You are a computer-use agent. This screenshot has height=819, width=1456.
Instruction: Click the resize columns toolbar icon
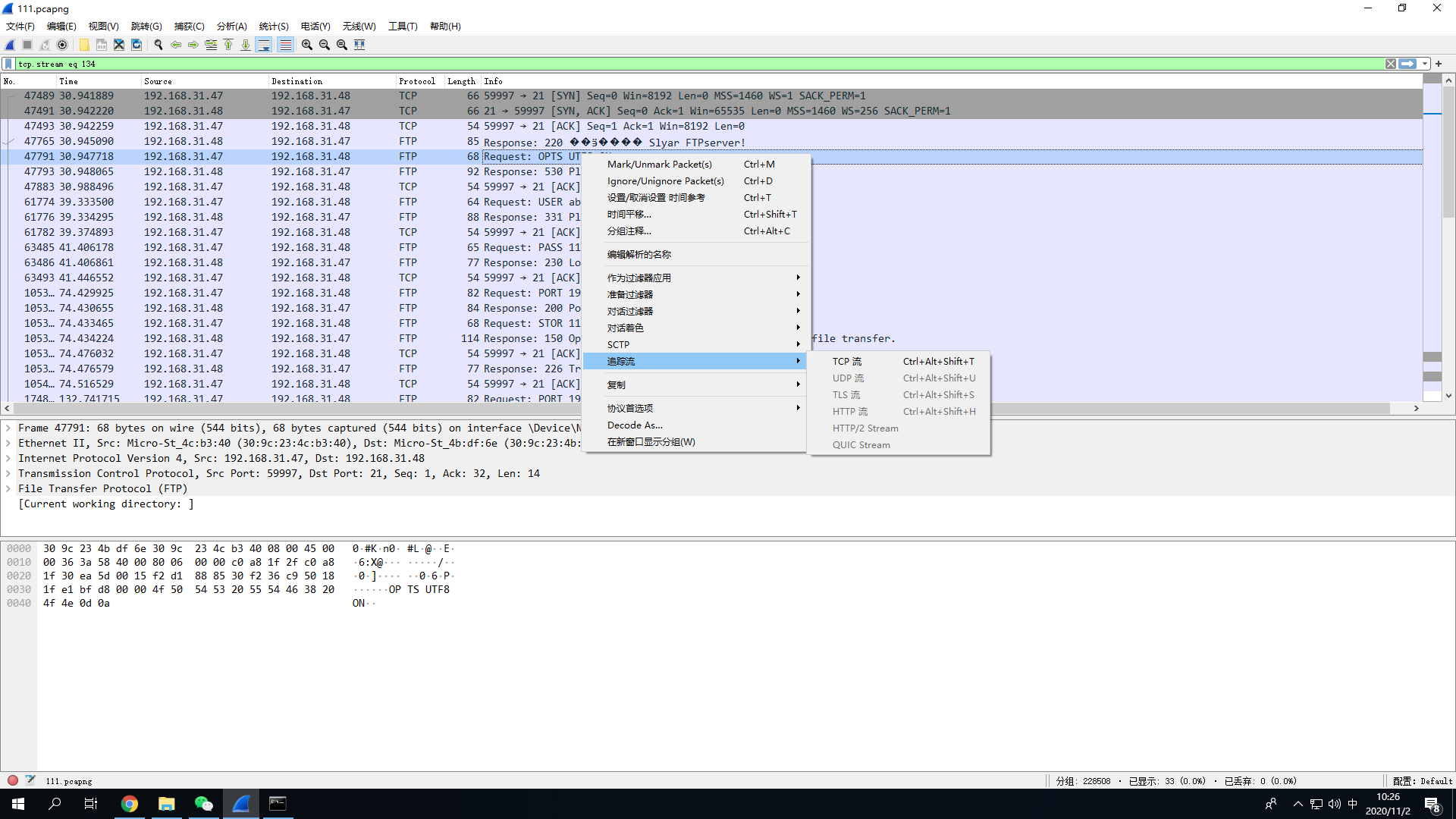(x=359, y=45)
